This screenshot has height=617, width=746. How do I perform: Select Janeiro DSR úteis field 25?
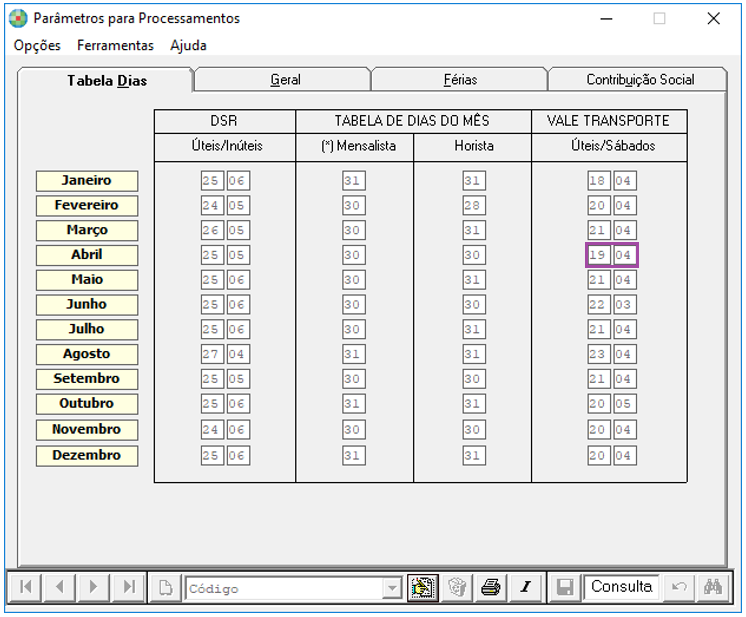point(212,181)
